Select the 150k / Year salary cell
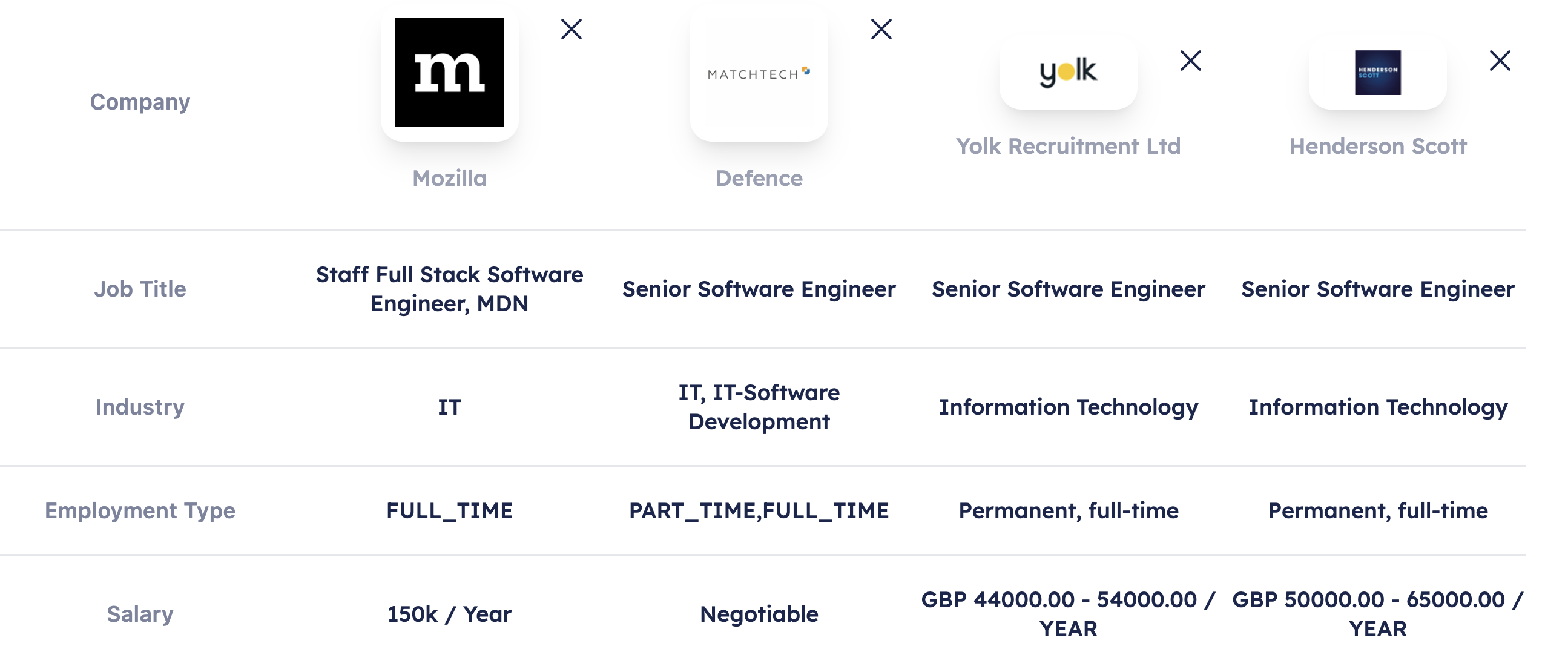Image resolution: width=1568 pixels, height=649 pixels. 449,614
